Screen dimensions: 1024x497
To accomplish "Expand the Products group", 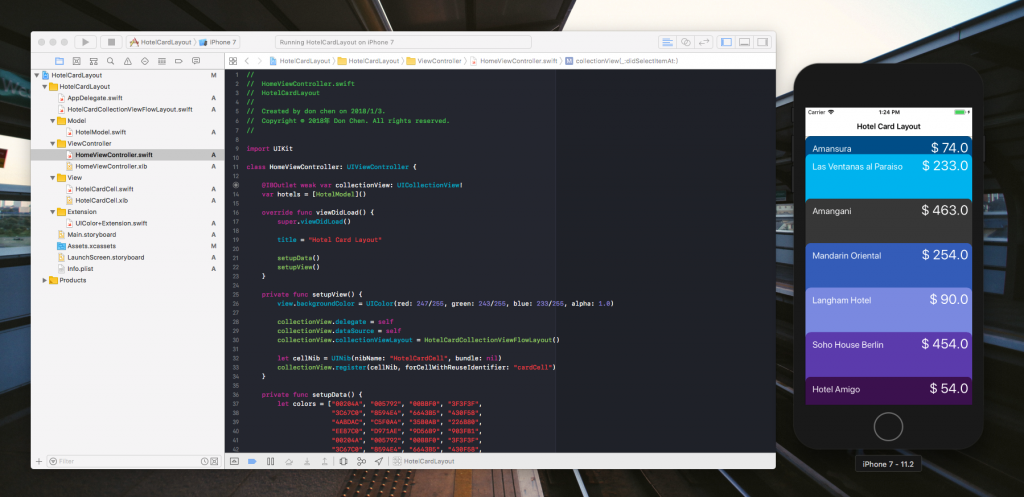I will (x=45, y=280).
